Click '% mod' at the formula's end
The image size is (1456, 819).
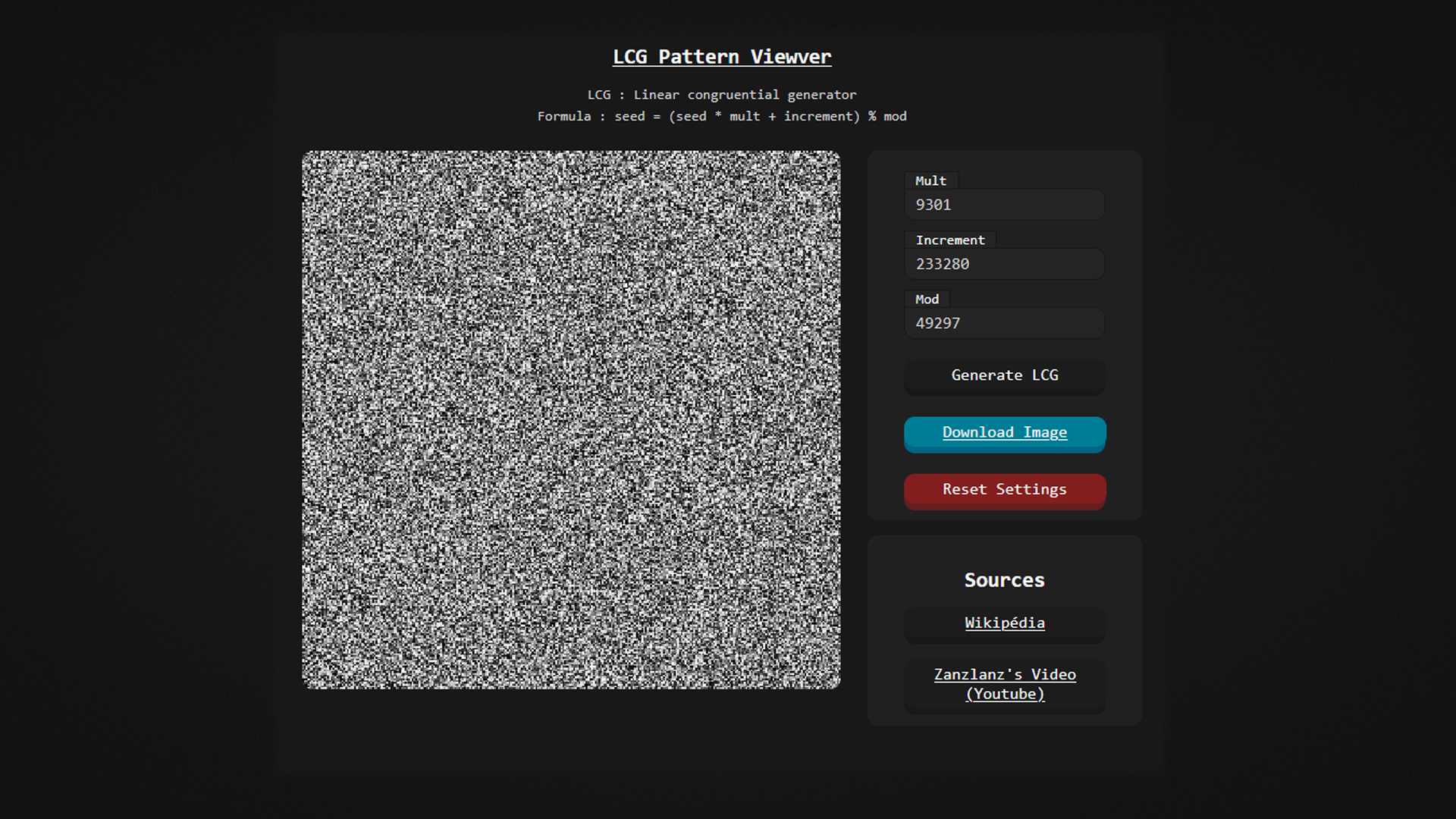tap(887, 116)
